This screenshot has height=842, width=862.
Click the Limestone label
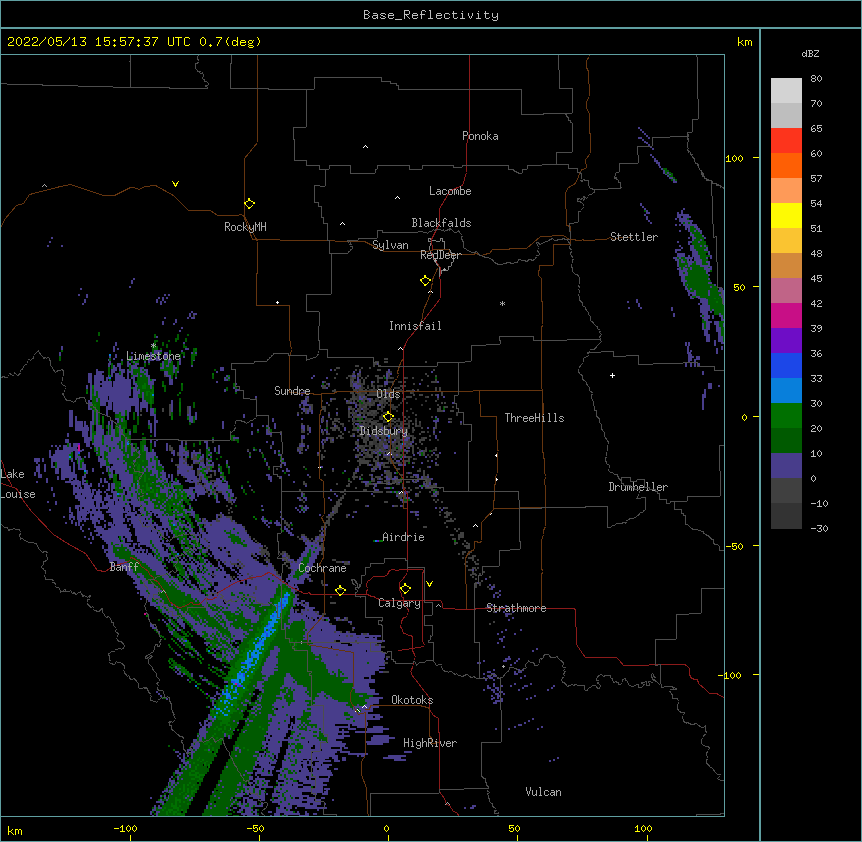click(x=153, y=356)
